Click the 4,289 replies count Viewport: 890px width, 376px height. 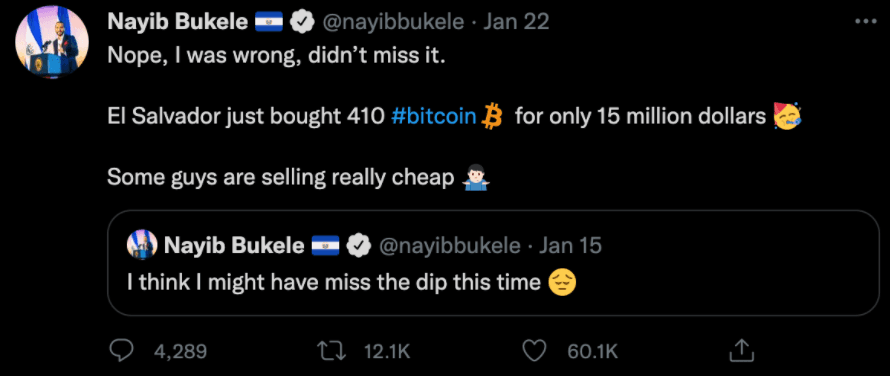point(180,352)
